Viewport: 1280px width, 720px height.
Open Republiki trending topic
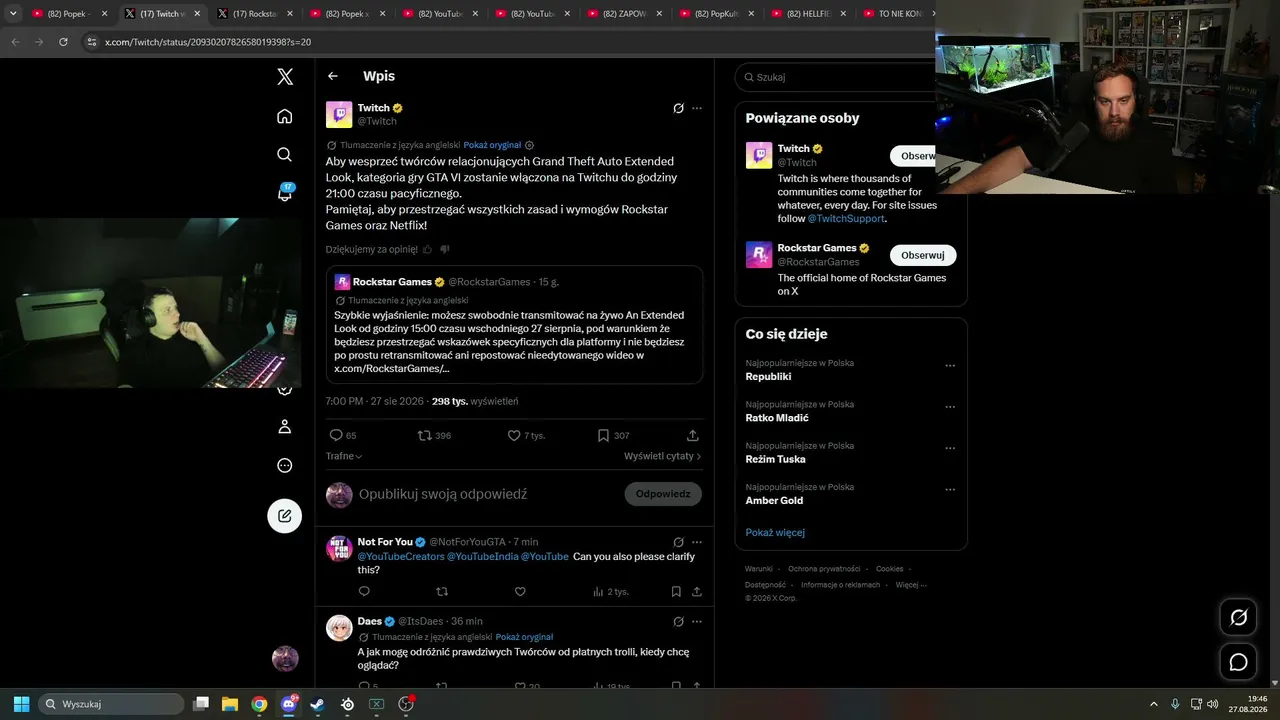click(x=769, y=377)
